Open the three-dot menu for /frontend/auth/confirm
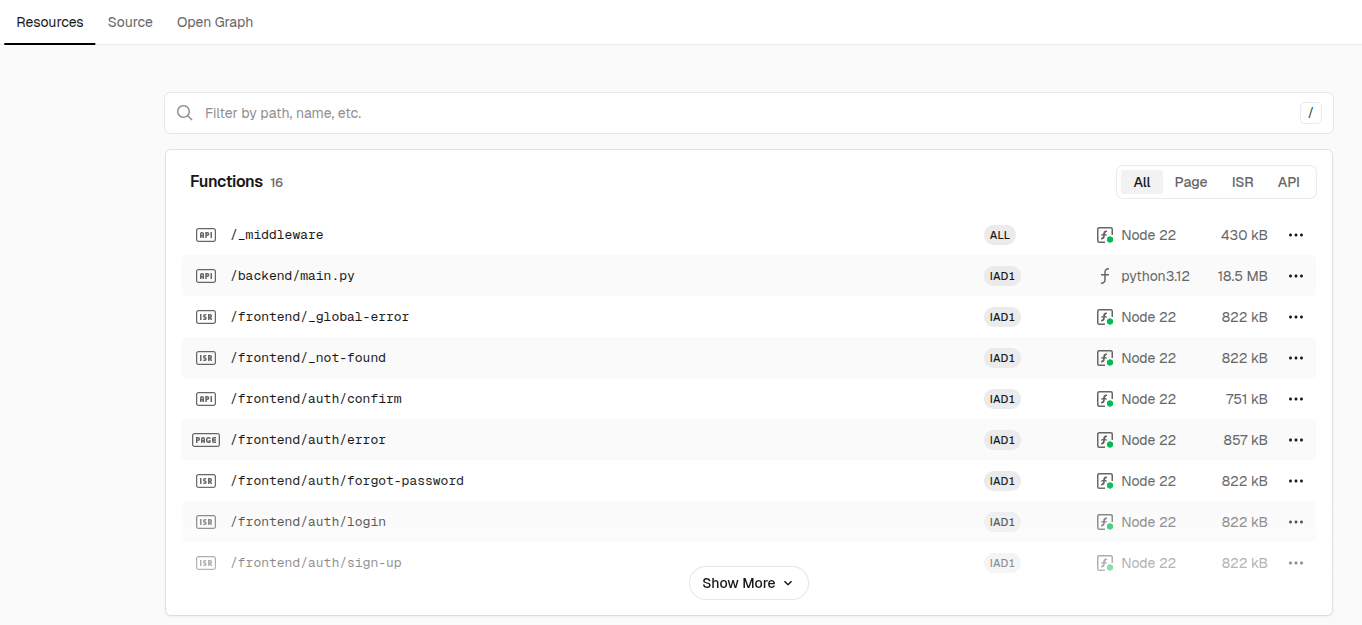The width and height of the screenshot is (1362, 625). click(1296, 399)
